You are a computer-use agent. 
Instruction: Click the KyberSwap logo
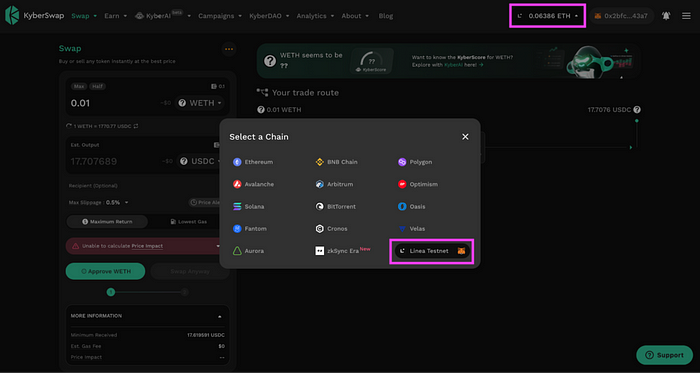[34, 16]
